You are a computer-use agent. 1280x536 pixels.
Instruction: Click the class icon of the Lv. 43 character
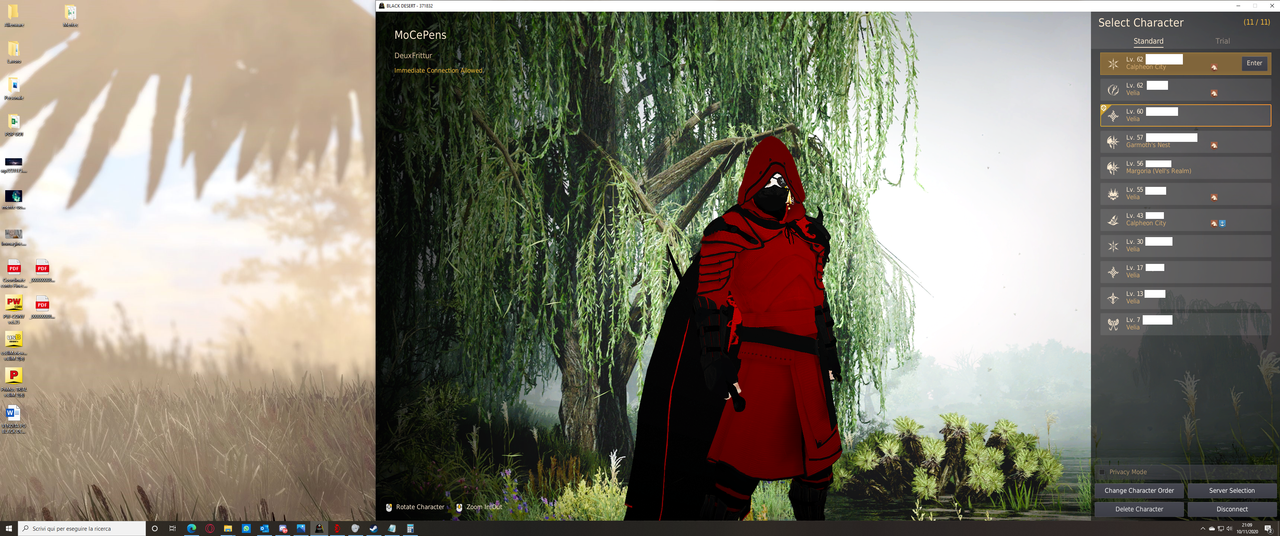tap(1113, 220)
